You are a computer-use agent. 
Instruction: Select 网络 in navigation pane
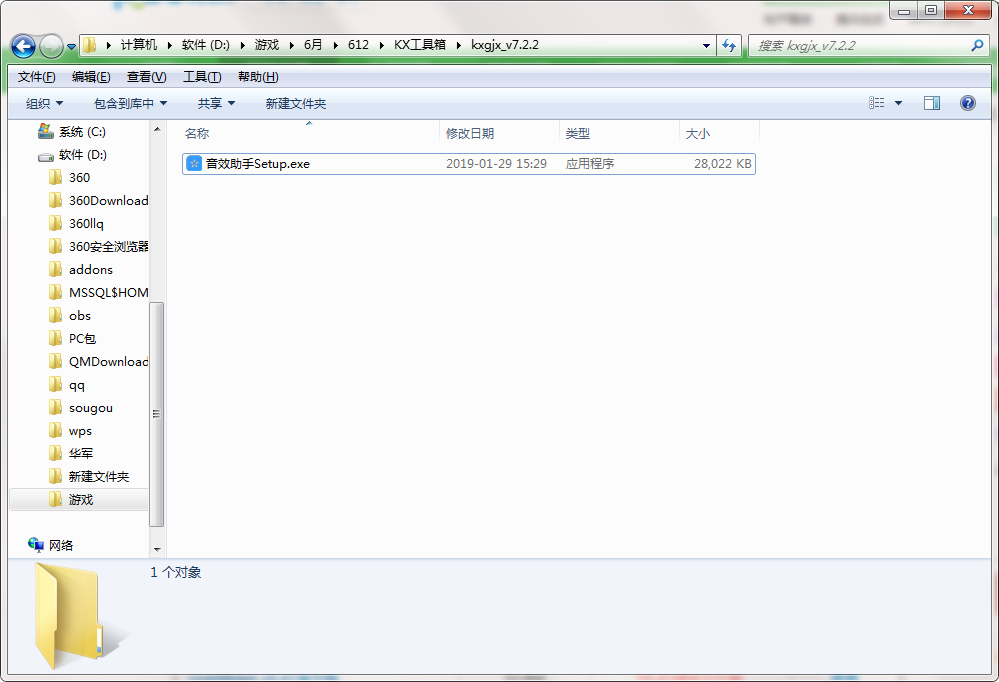pyautogui.click(x=61, y=546)
